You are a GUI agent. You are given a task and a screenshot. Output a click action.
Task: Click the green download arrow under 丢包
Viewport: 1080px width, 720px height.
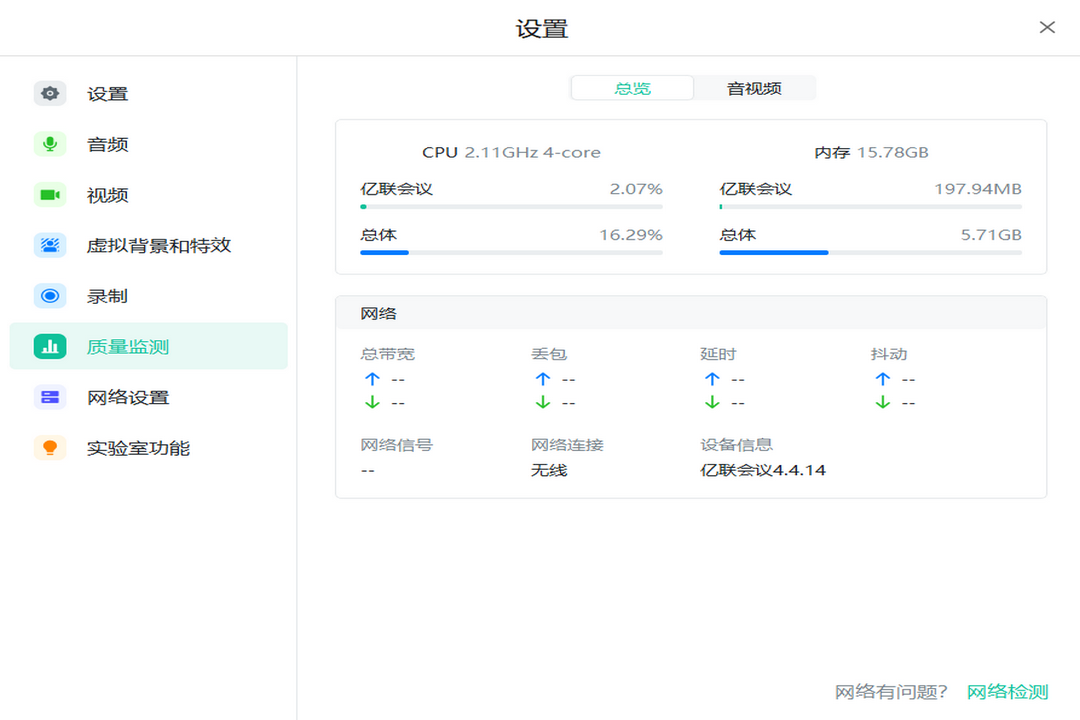pos(542,402)
